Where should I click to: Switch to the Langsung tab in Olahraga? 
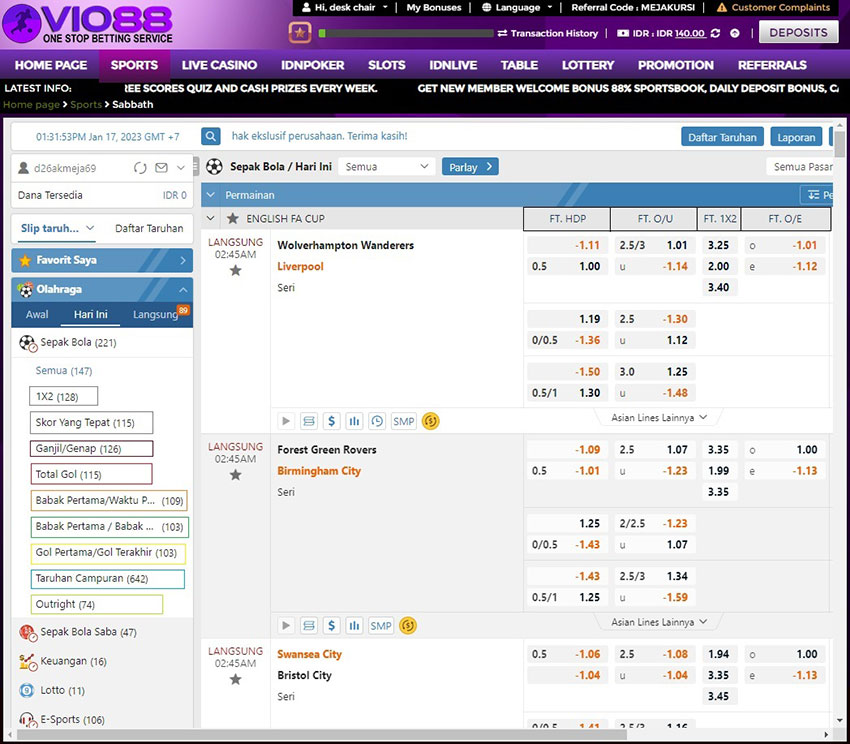click(x=155, y=314)
